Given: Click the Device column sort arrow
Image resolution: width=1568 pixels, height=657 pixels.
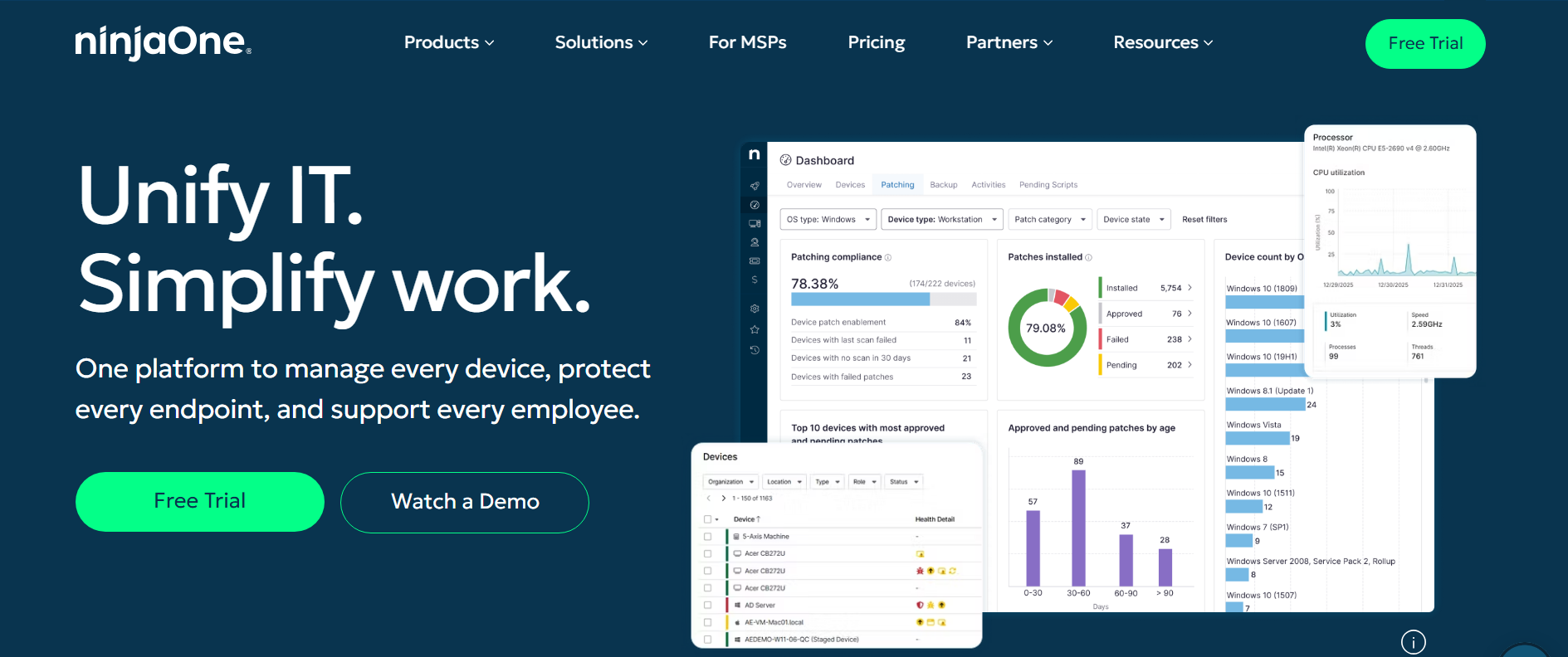Looking at the screenshot, I should 758,519.
